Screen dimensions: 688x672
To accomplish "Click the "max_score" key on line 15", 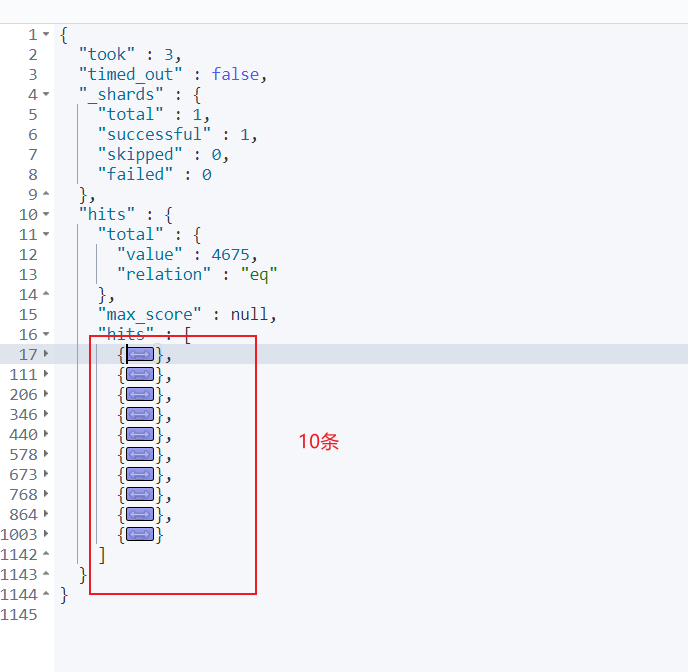I will point(149,314).
